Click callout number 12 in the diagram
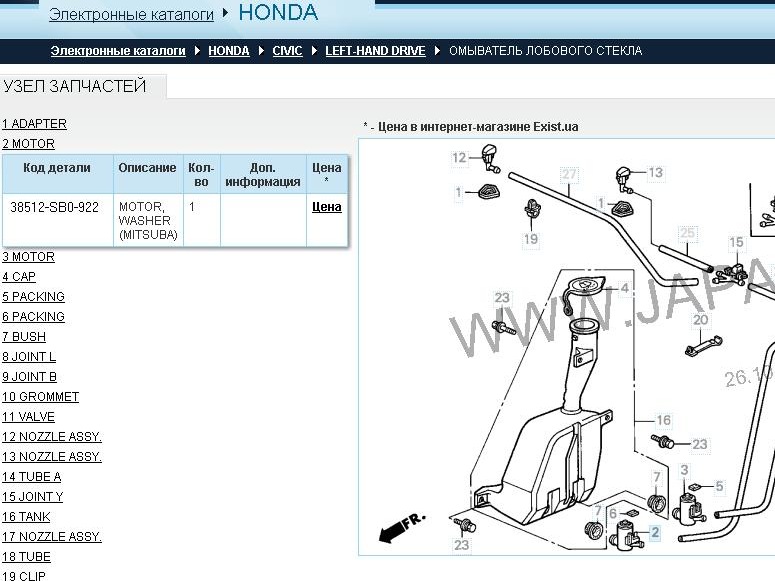The image size is (775, 581). [x=459, y=158]
